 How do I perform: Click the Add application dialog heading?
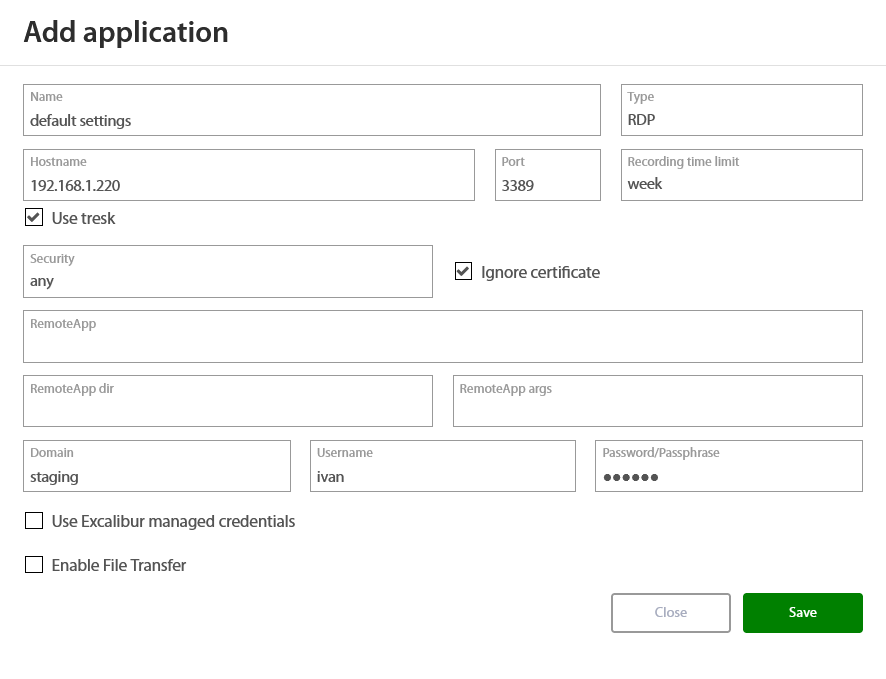coord(126,32)
